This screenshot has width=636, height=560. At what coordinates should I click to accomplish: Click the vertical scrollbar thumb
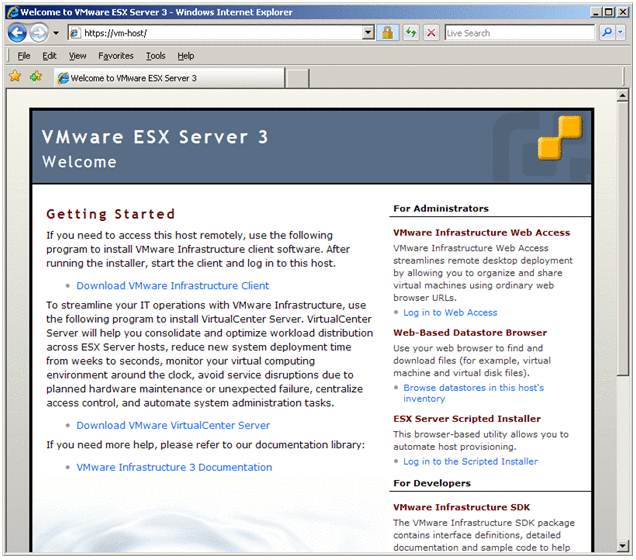click(x=623, y=239)
